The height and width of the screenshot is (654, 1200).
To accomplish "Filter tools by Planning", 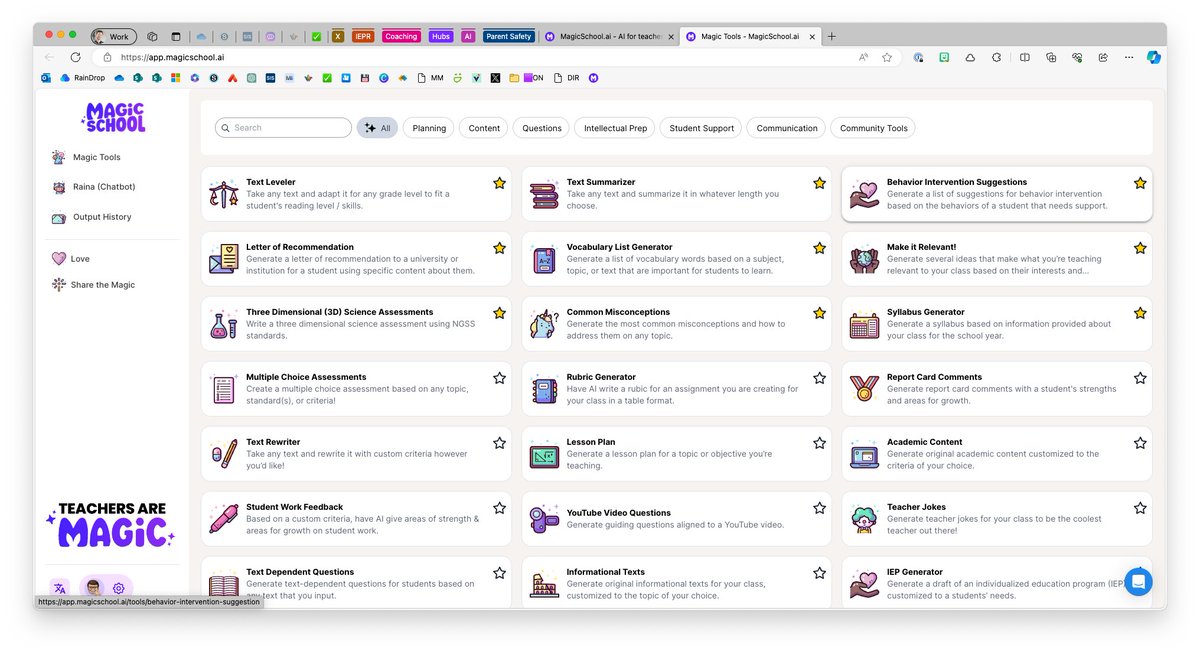I will click(x=429, y=128).
